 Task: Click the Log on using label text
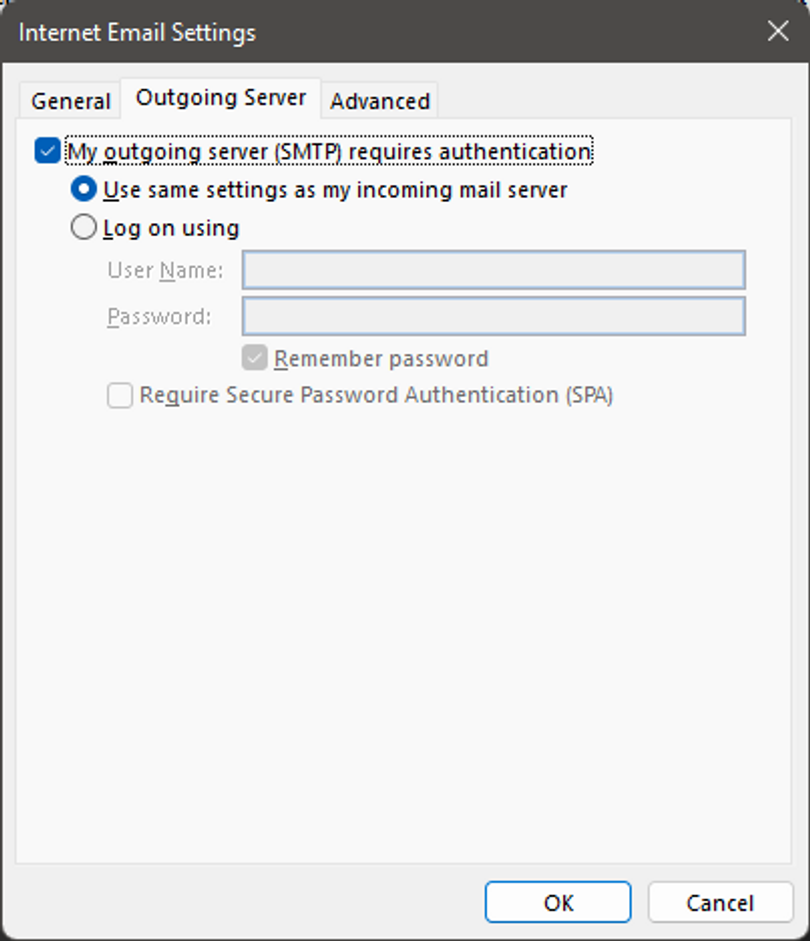tap(171, 229)
